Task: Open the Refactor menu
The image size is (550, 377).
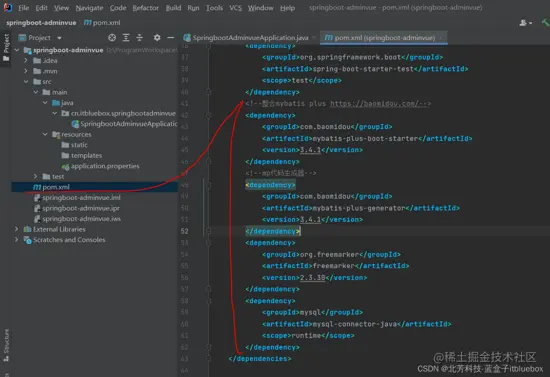Action: (x=145, y=8)
